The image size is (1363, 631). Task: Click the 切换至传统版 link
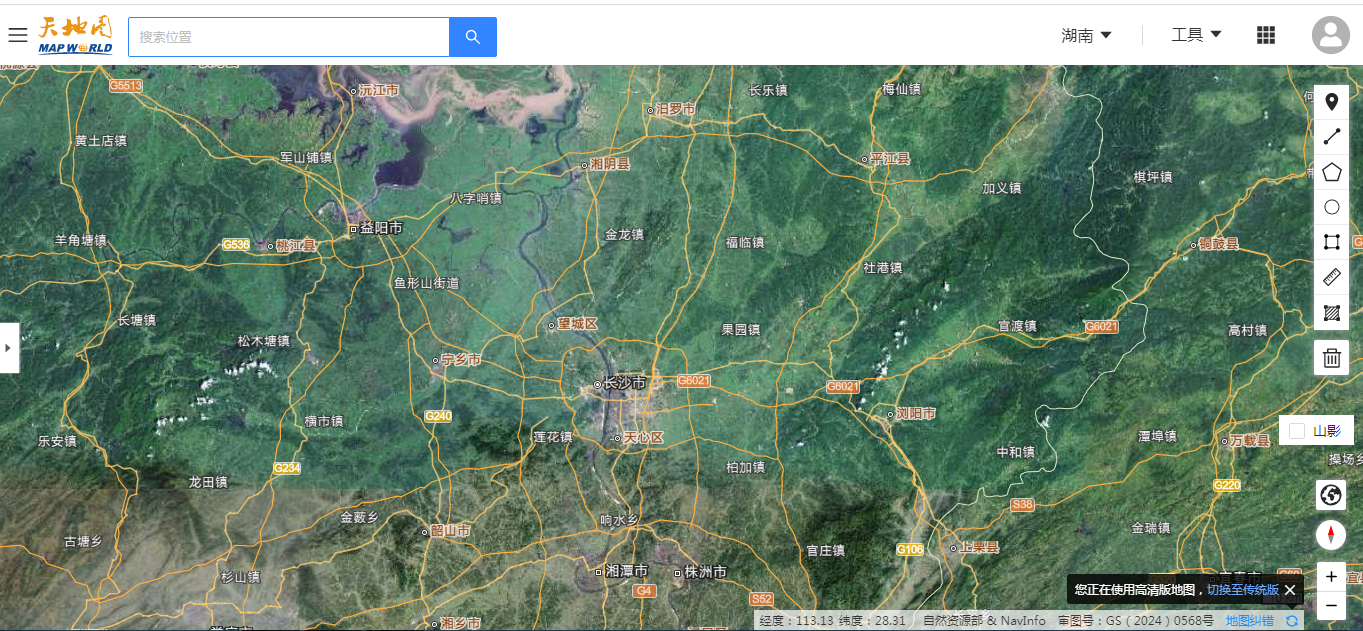[1242, 590]
